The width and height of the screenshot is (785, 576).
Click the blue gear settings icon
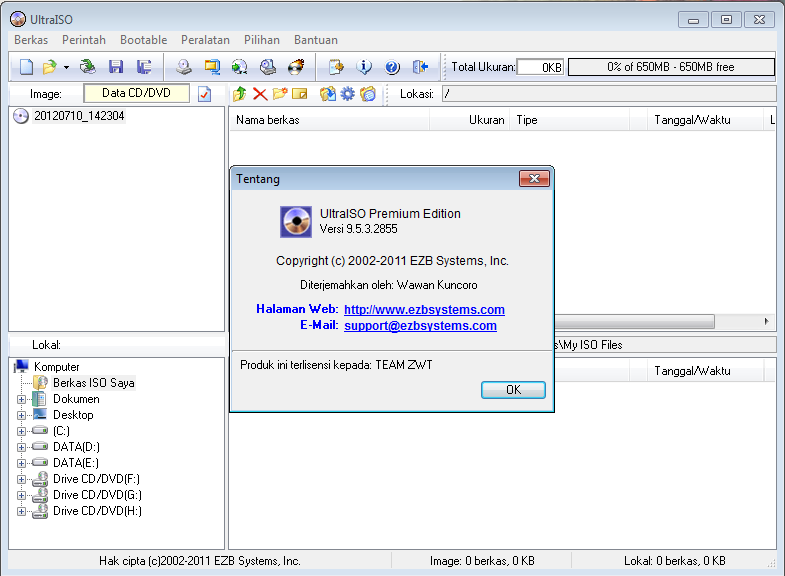coord(347,94)
